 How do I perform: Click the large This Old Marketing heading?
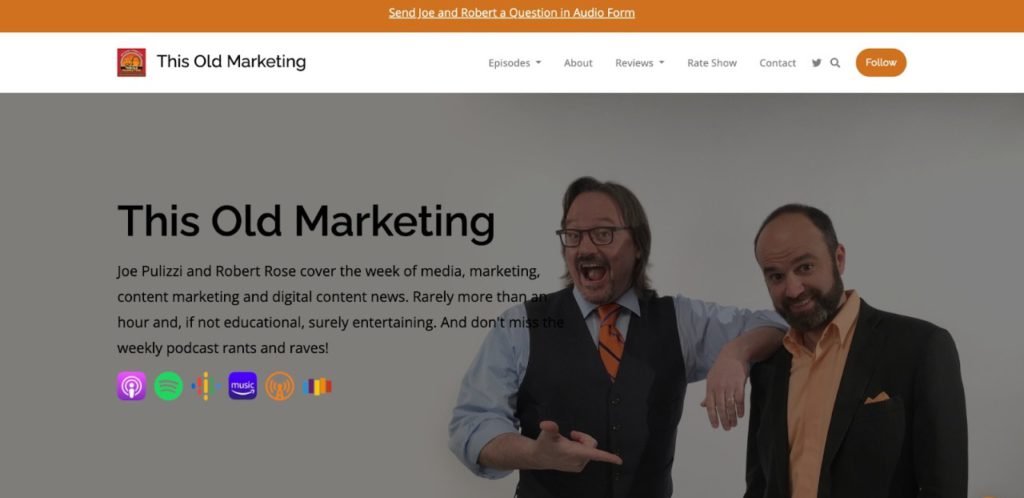point(306,221)
